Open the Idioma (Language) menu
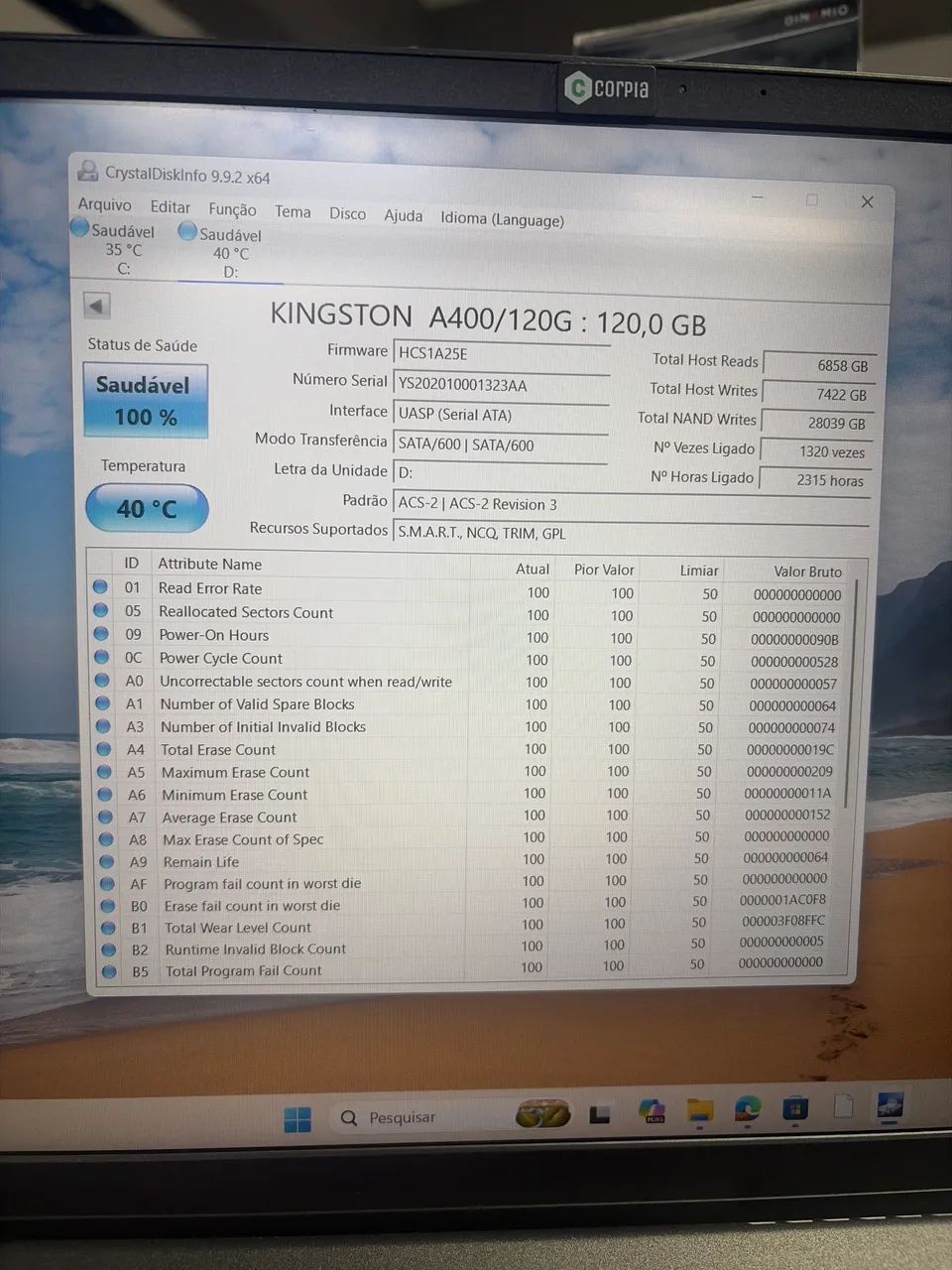 [x=503, y=219]
